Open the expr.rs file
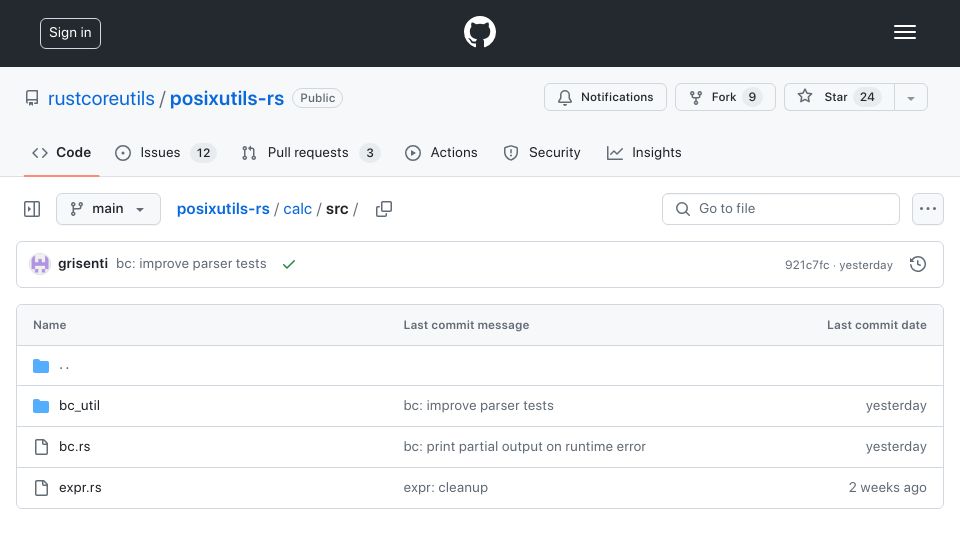Viewport: 960px width, 540px height. (80, 488)
